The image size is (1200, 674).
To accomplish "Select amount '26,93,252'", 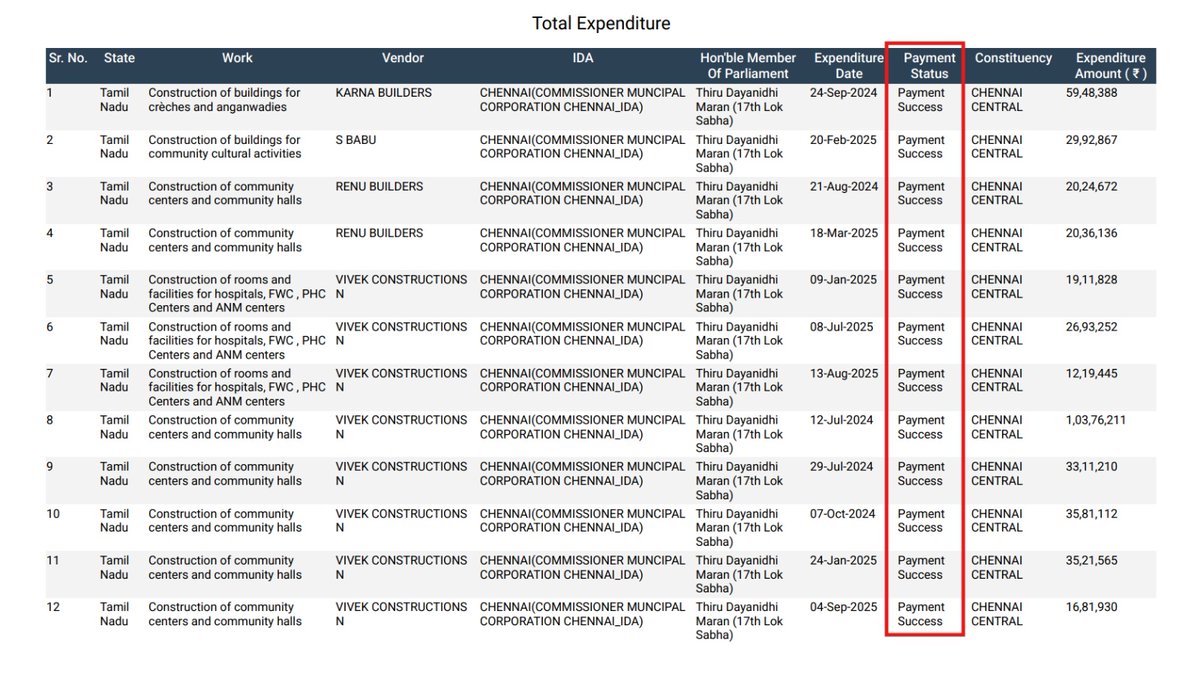I will (x=1092, y=327).
